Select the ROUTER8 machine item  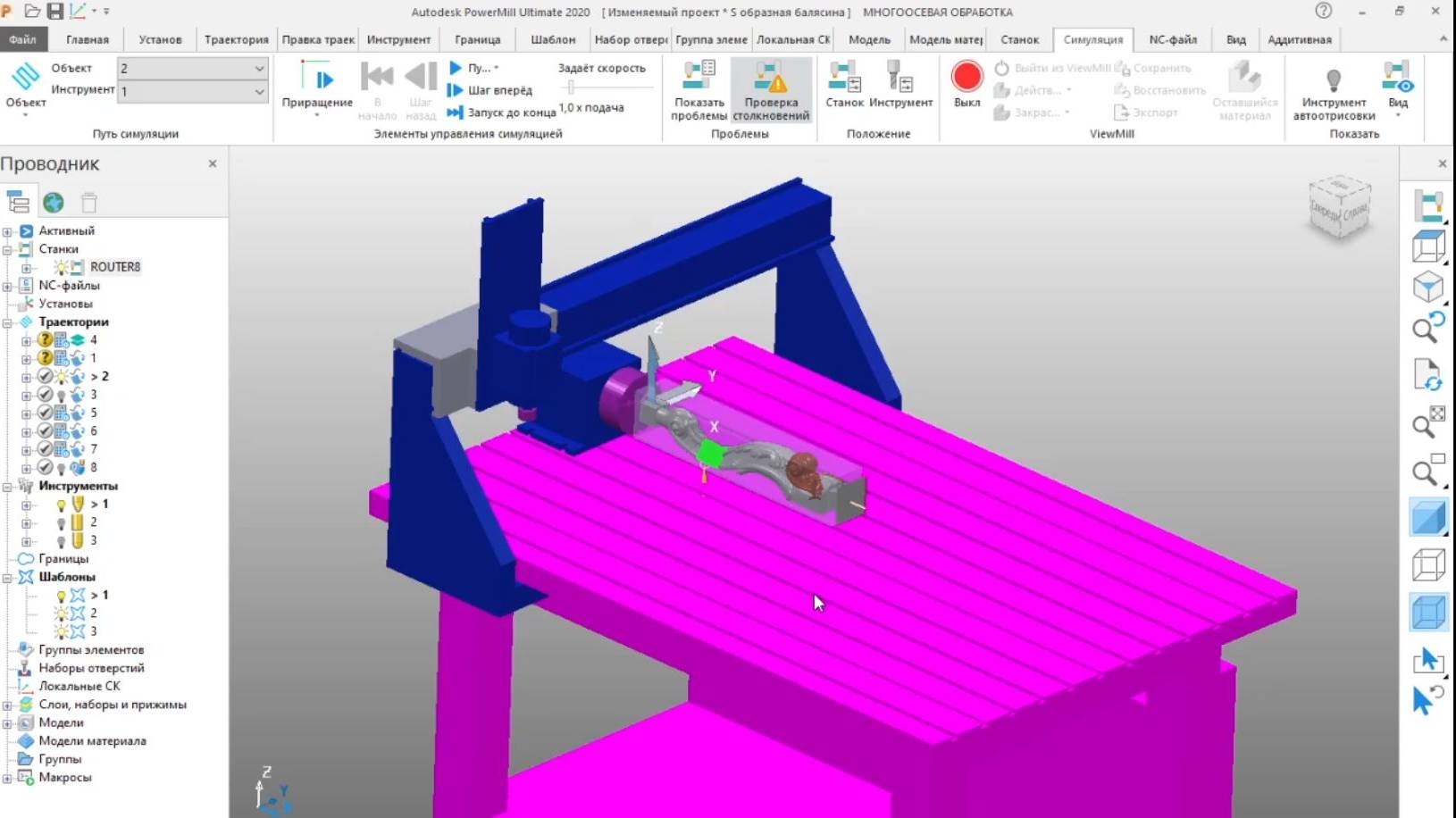[x=115, y=267]
